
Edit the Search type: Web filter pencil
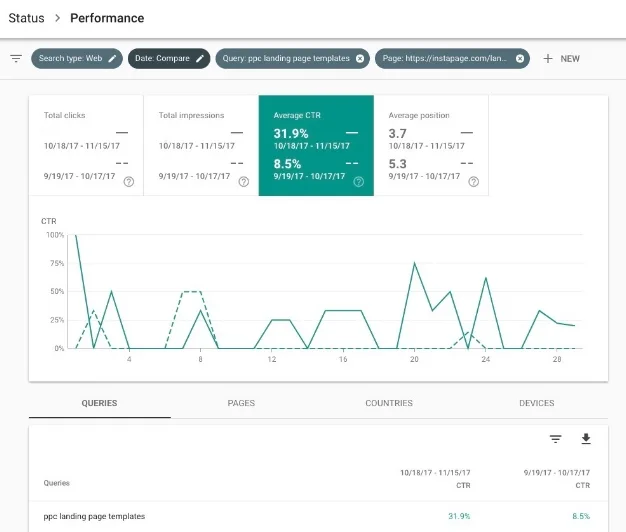113,59
